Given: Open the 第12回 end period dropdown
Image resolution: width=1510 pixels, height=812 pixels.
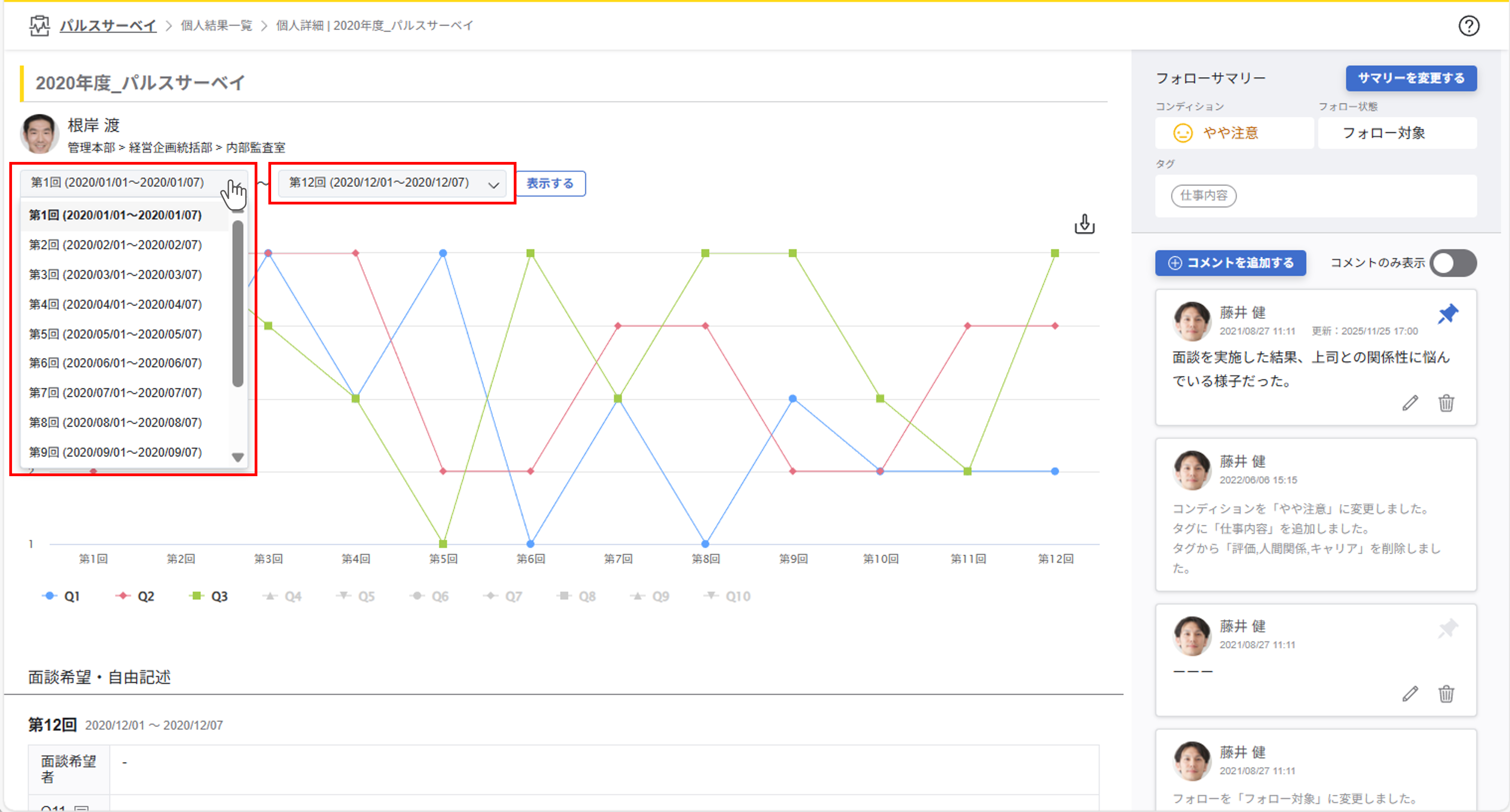Looking at the screenshot, I should tap(393, 184).
